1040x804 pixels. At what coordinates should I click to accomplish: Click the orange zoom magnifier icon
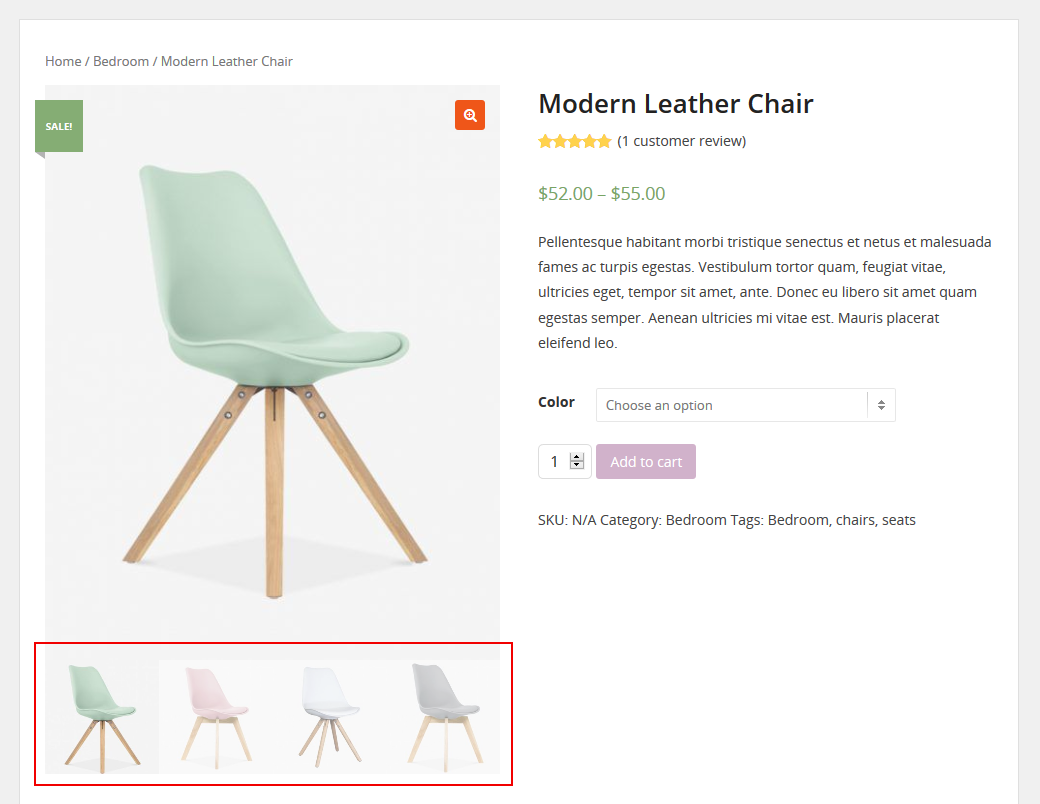[470, 115]
